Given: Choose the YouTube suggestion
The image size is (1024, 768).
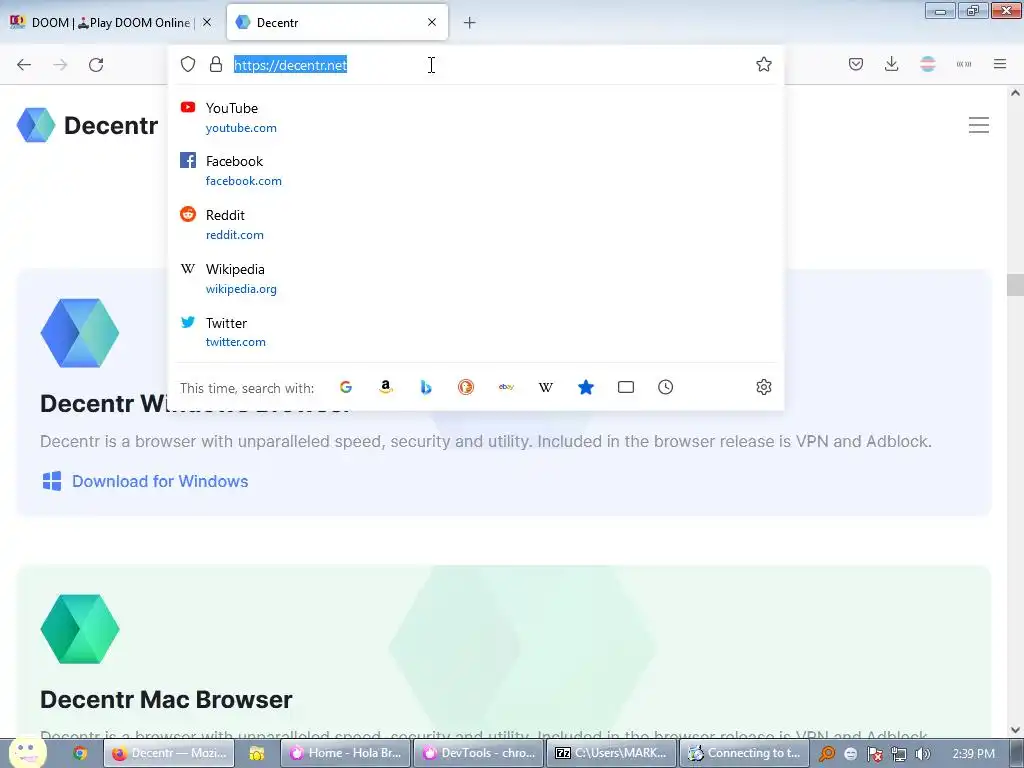Looking at the screenshot, I should click(475, 118).
